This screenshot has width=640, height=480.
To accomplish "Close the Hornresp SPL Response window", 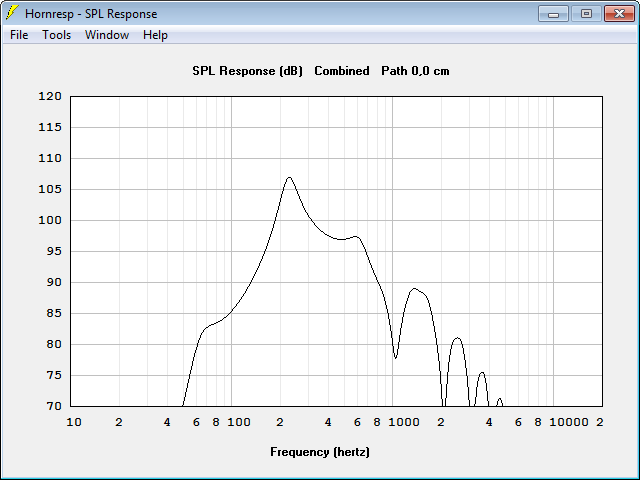I will coord(619,13).
